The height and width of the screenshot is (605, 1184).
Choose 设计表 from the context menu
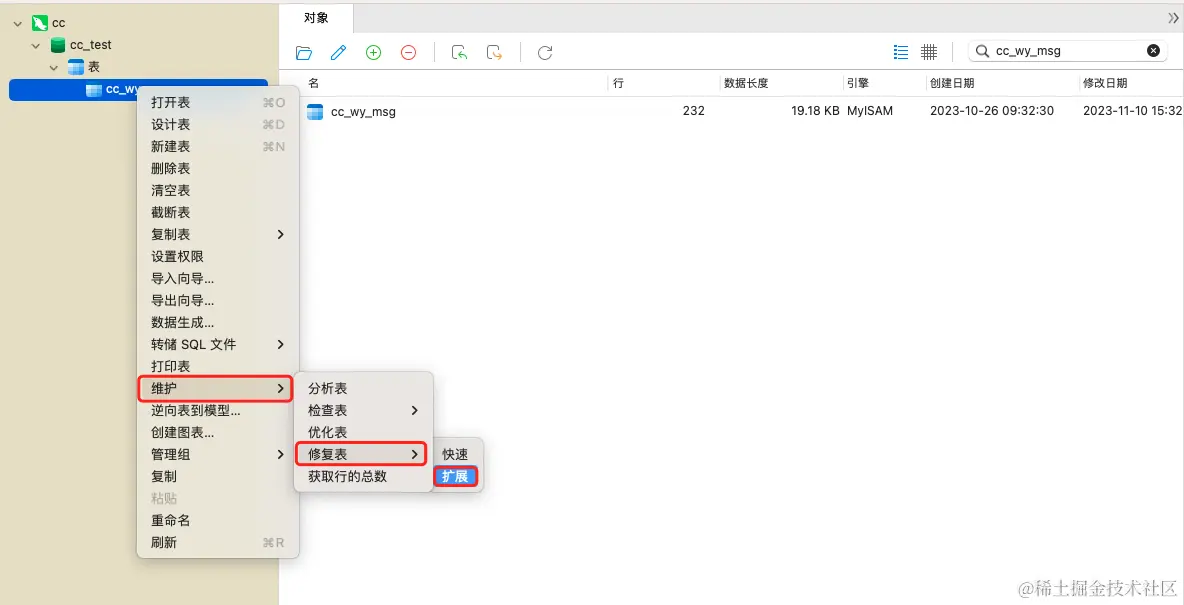[x=218, y=124]
